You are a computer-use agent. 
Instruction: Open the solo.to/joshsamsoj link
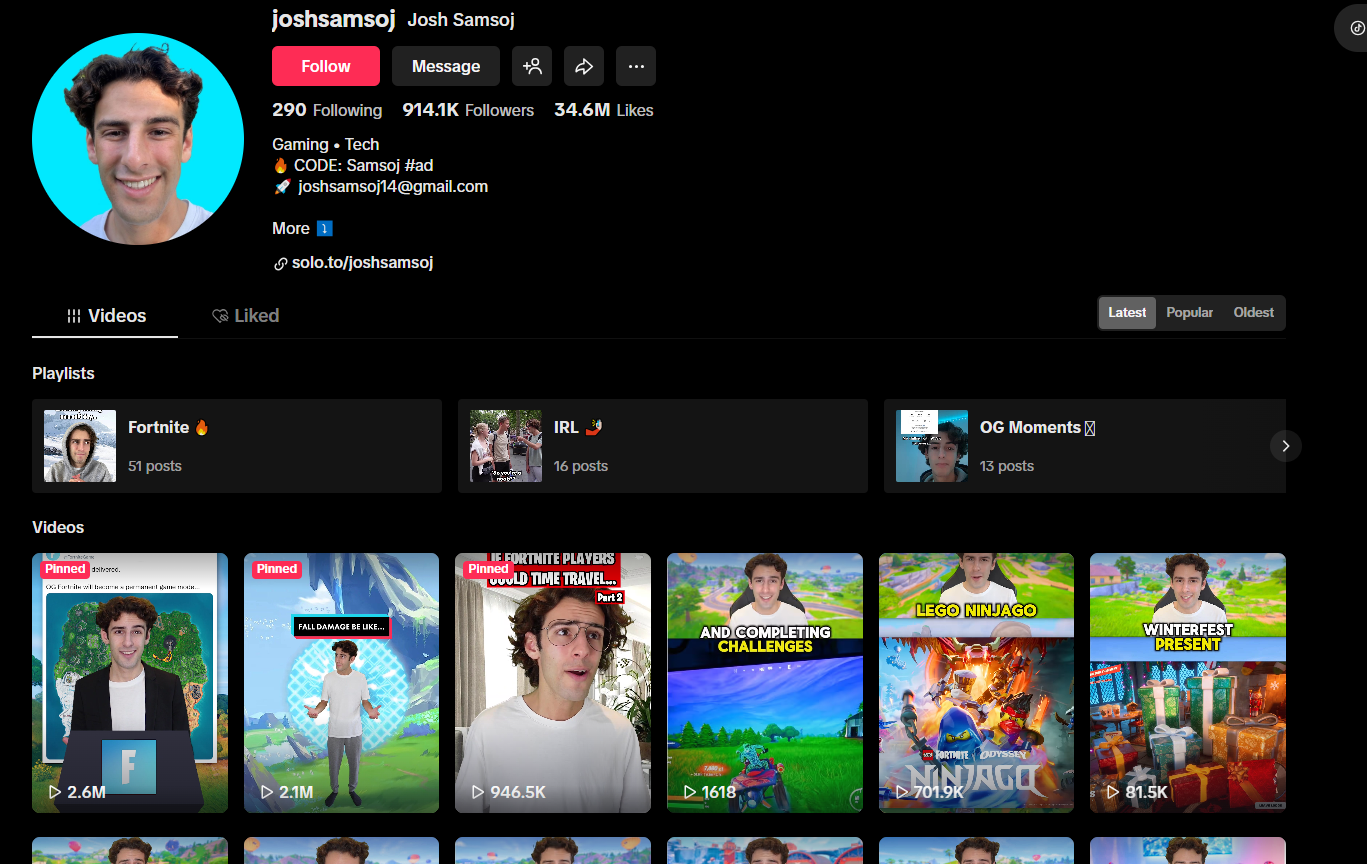(x=363, y=262)
